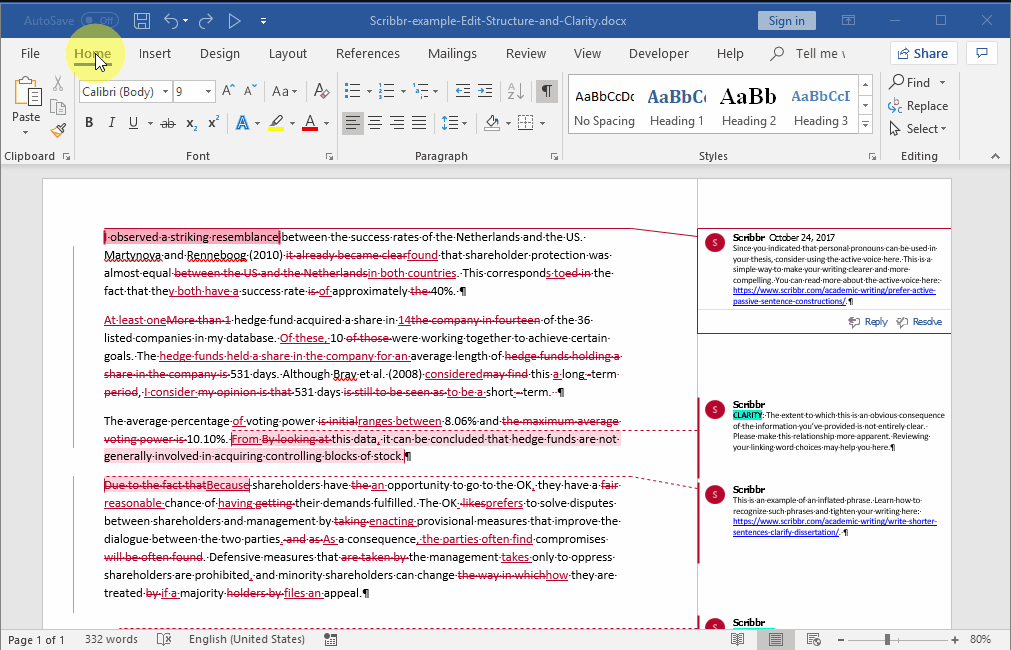Open the References tab

[x=367, y=54]
